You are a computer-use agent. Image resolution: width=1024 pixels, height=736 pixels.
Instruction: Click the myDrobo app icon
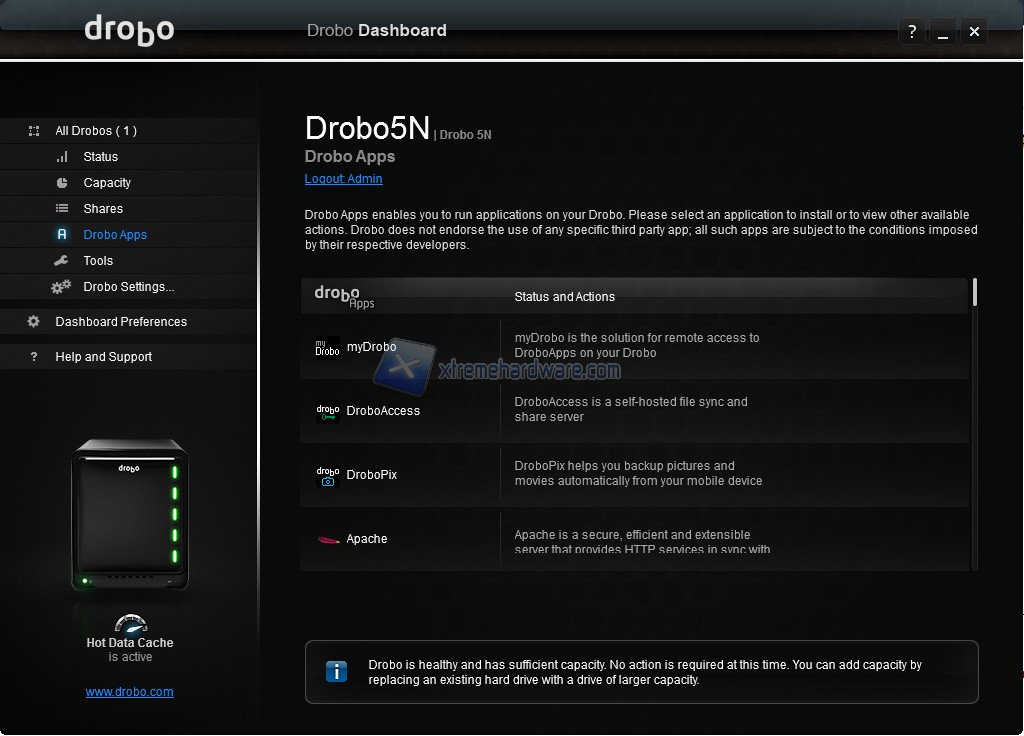(x=327, y=347)
